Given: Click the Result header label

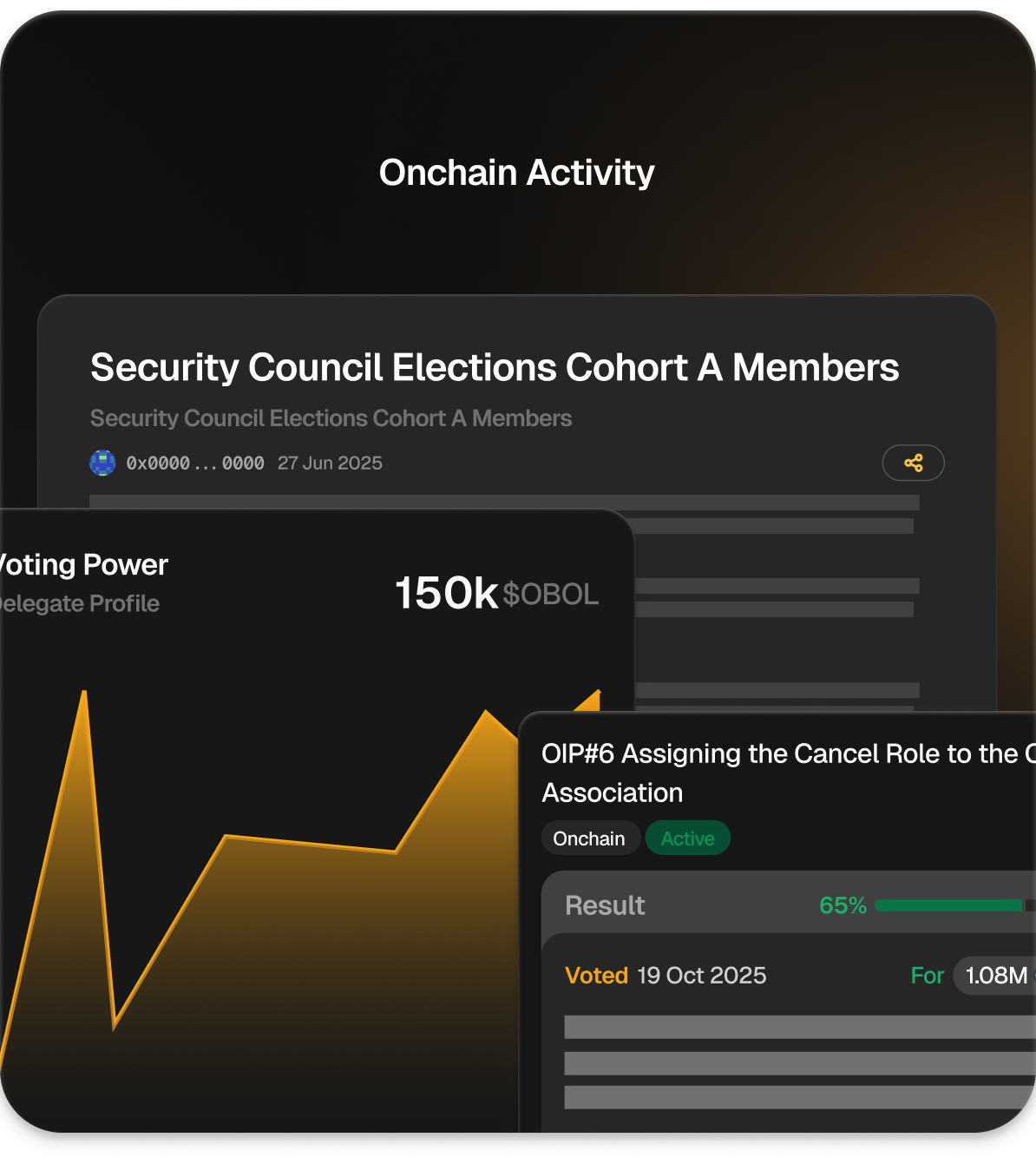Looking at the screenshot, I should pyautogui.click(x=605, y=905).
